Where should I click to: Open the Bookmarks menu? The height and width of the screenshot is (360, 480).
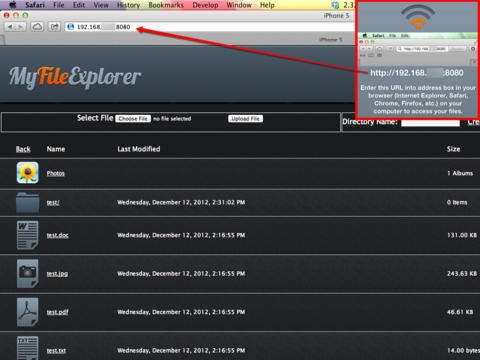[x=166, y=5]
